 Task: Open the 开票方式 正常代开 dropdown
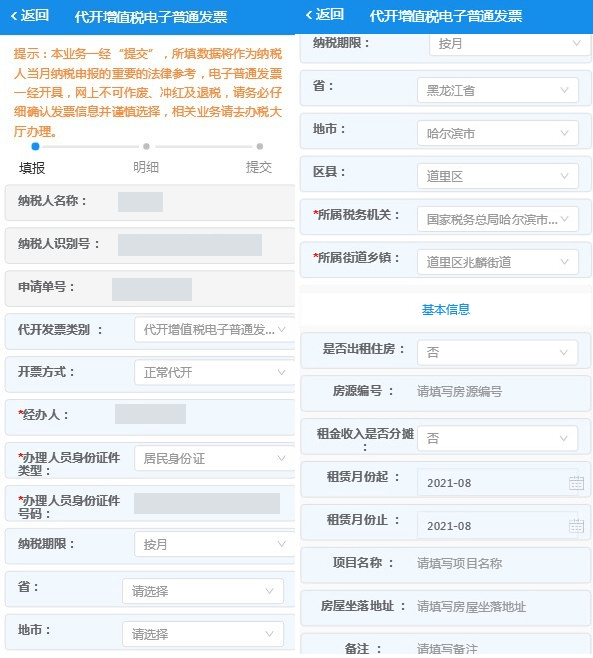tap(214, 372)
